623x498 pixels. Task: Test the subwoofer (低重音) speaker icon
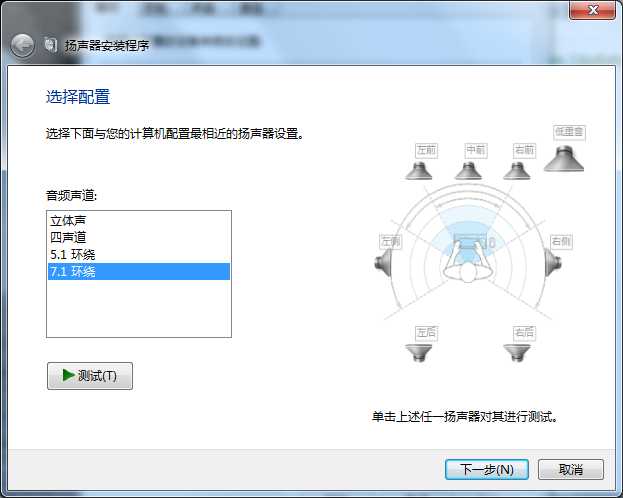click(x=564, y=159)
